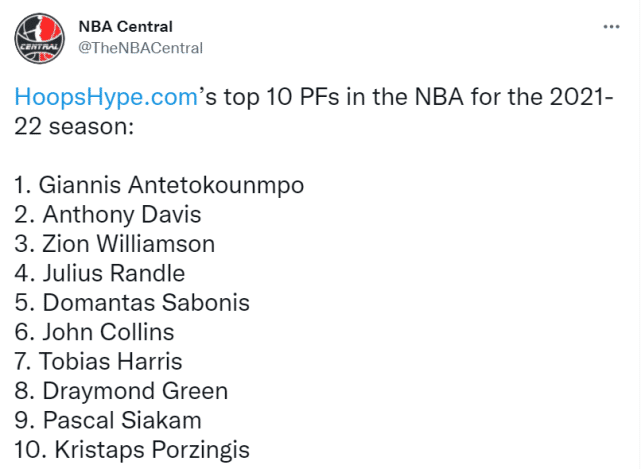Screen dimensions: 641x469
Task: Click on John Collins in the list
Action: [x=95, y=332]
